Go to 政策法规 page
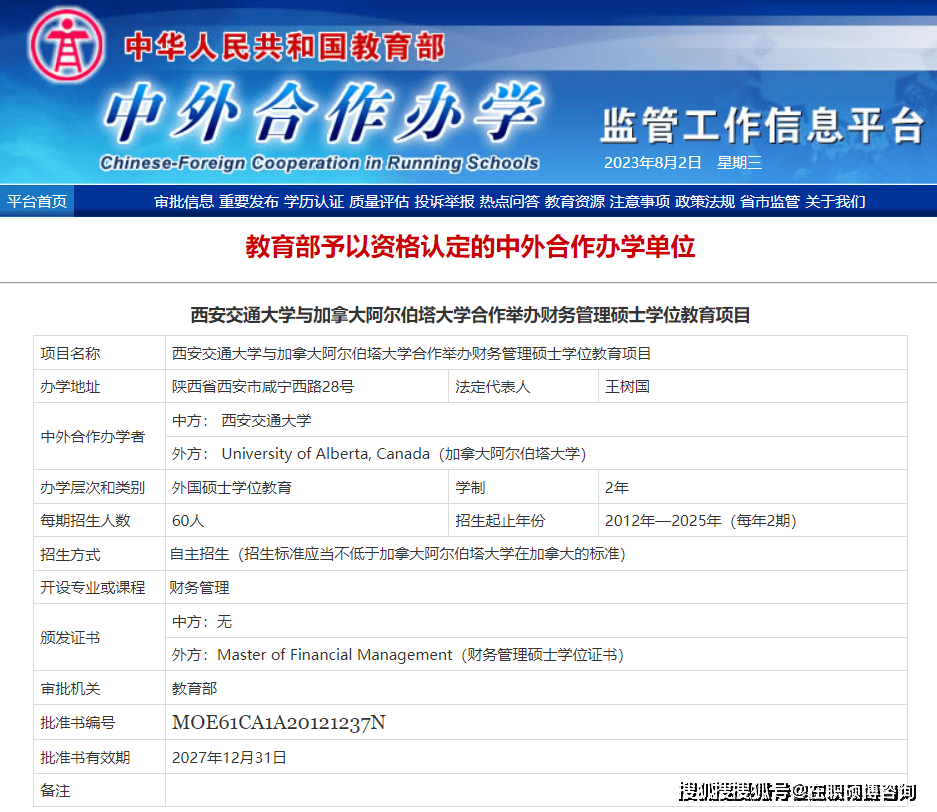 pos(705,202)
